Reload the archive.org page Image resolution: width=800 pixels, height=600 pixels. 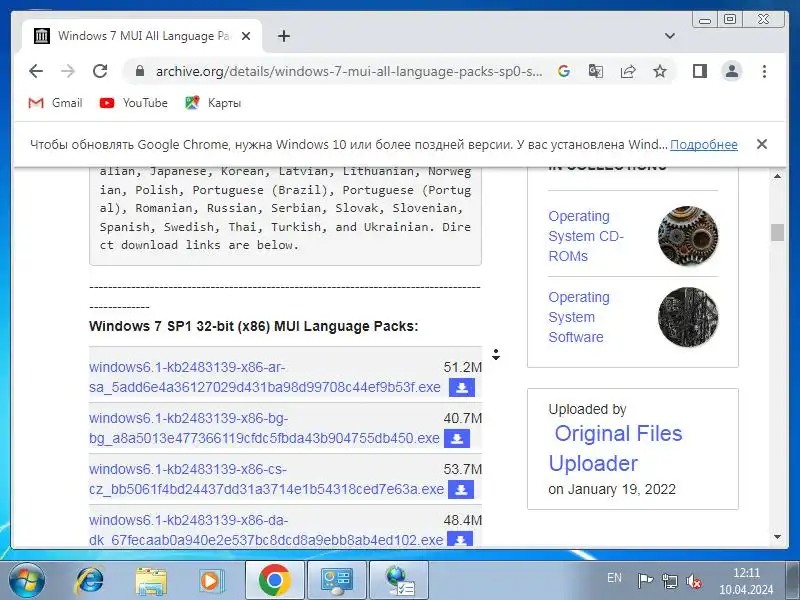[x=100, y=71]
